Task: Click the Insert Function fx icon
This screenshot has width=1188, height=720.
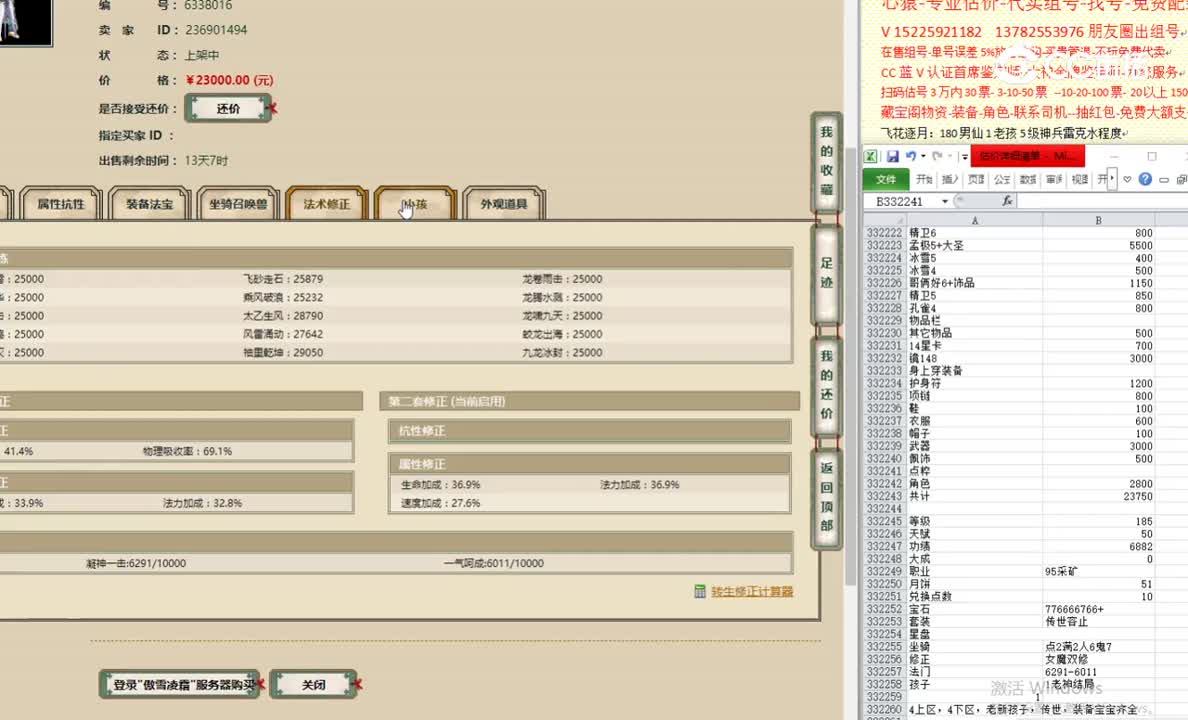Action: [1009, 201]
